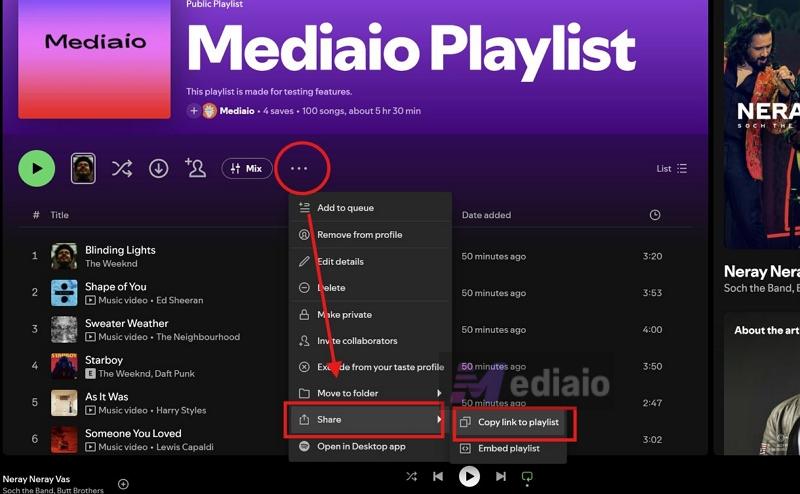Click As It Was album art thumbnail
Viewport: 800px width, 494px height.
click(64, 403)
